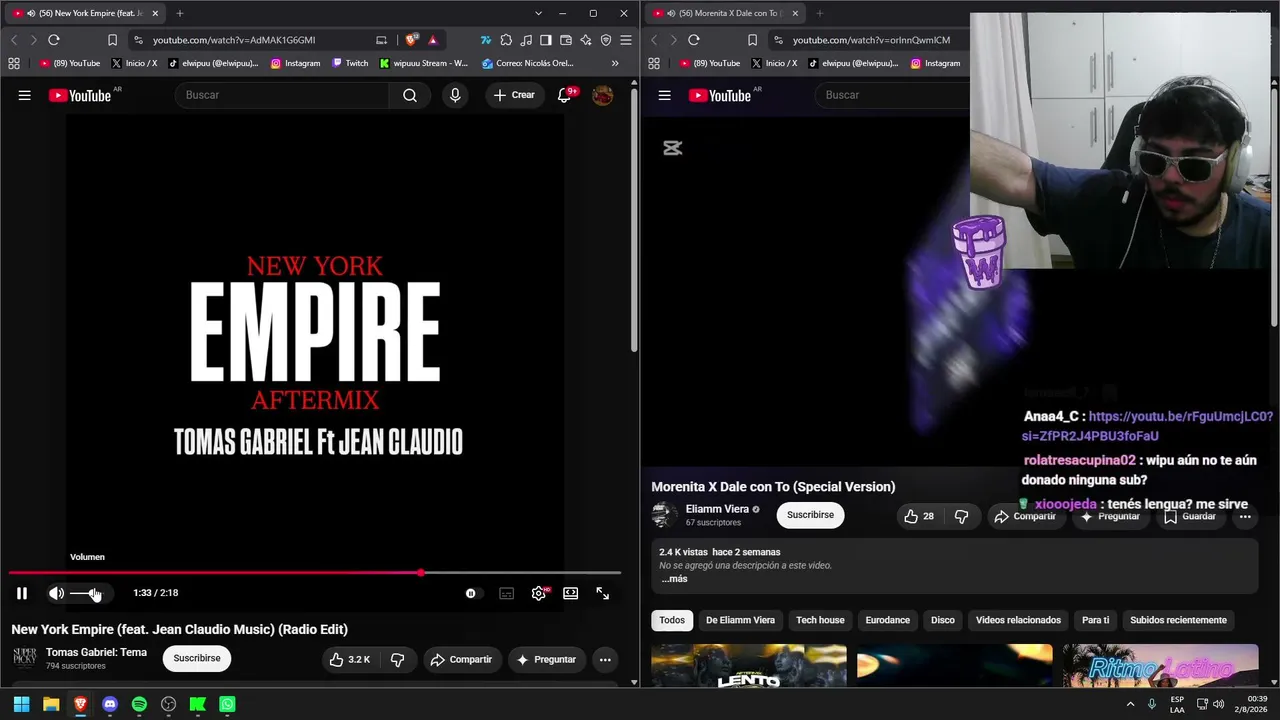Toggle subtitles button in left player
This screenshot has width=1280, height=720.
pyautogui.click(x=507, y=593)
